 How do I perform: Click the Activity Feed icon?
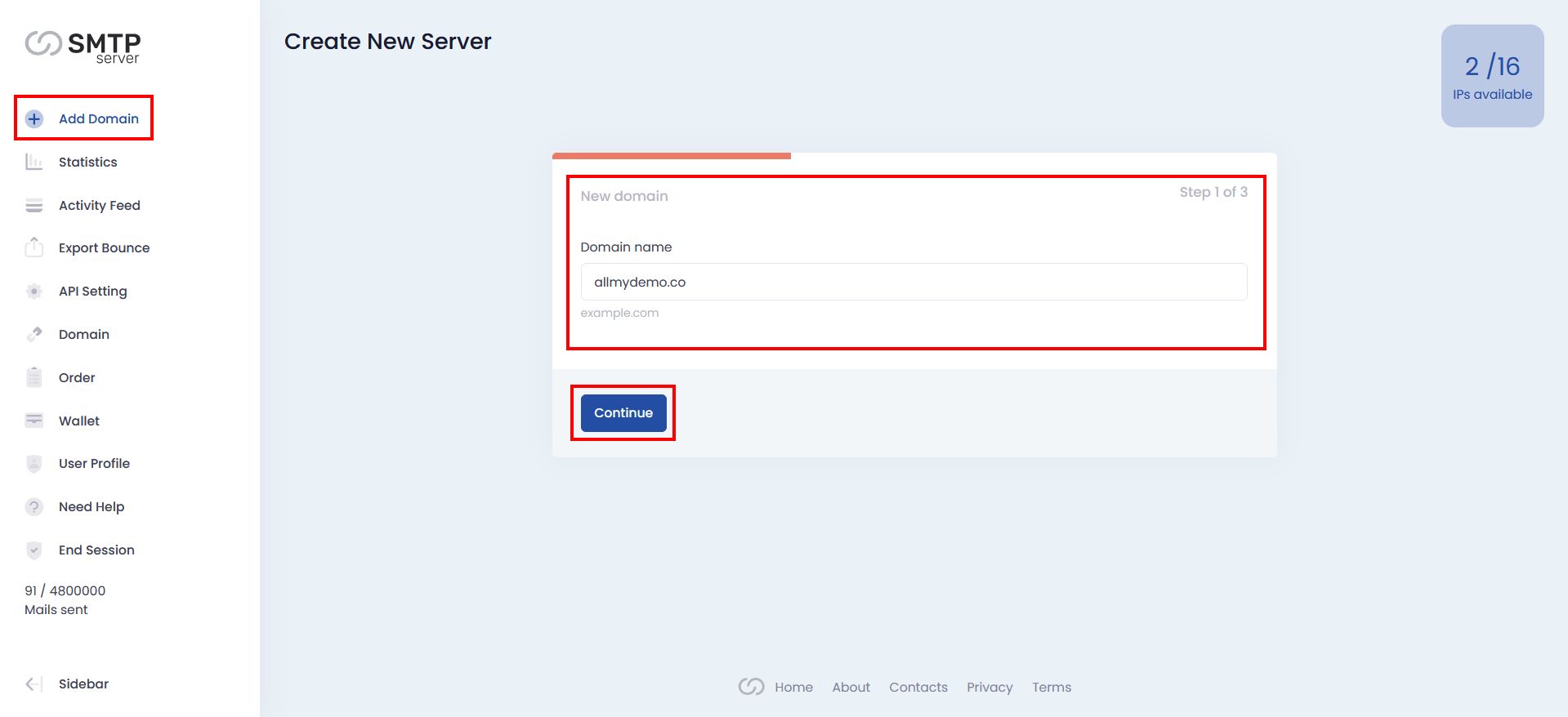coord(34,206)
